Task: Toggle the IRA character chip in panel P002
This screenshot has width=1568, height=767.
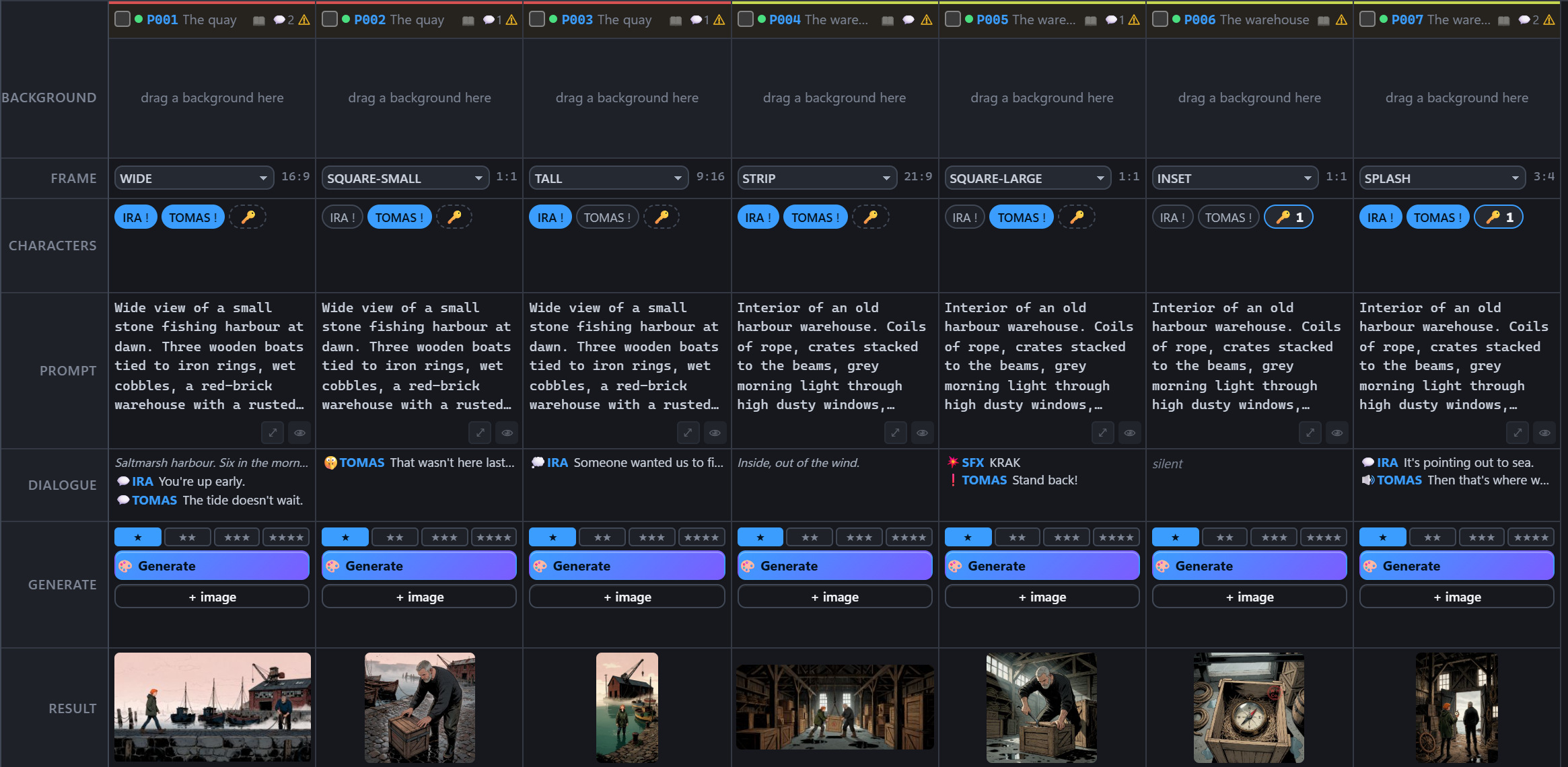Action: coord(343,217)
